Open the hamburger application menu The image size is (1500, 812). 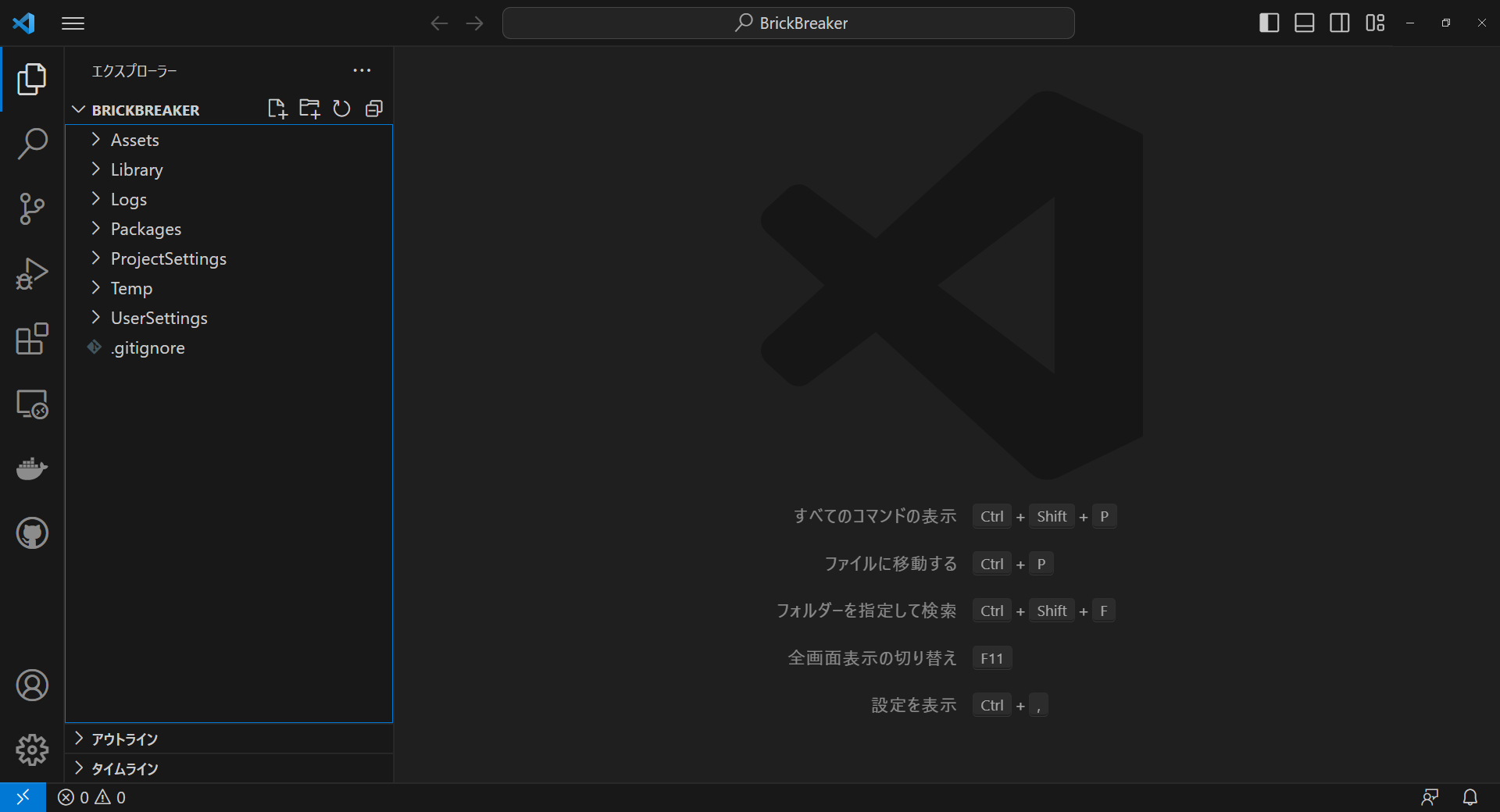[73, 23]
